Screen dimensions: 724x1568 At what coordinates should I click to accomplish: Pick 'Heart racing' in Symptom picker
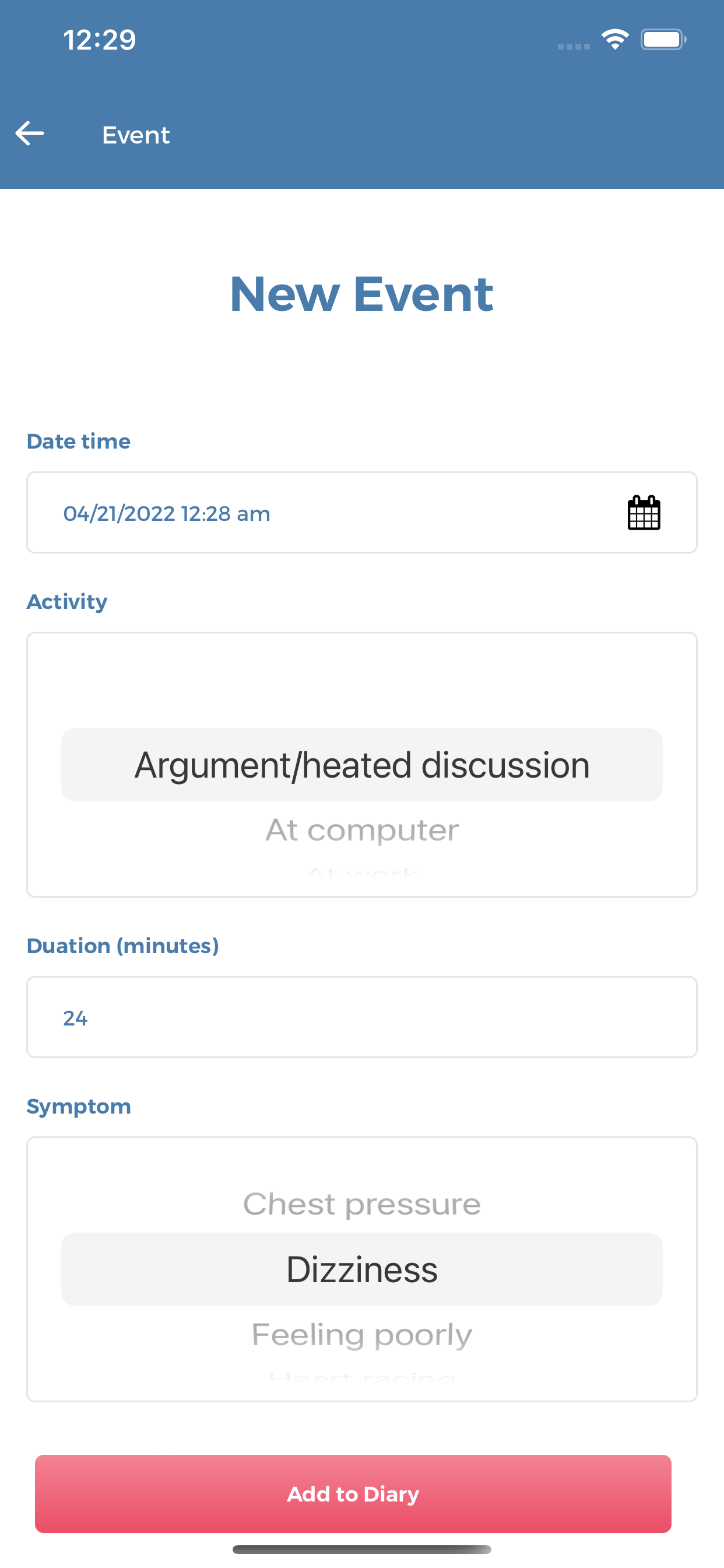(x=362, y=1377)
